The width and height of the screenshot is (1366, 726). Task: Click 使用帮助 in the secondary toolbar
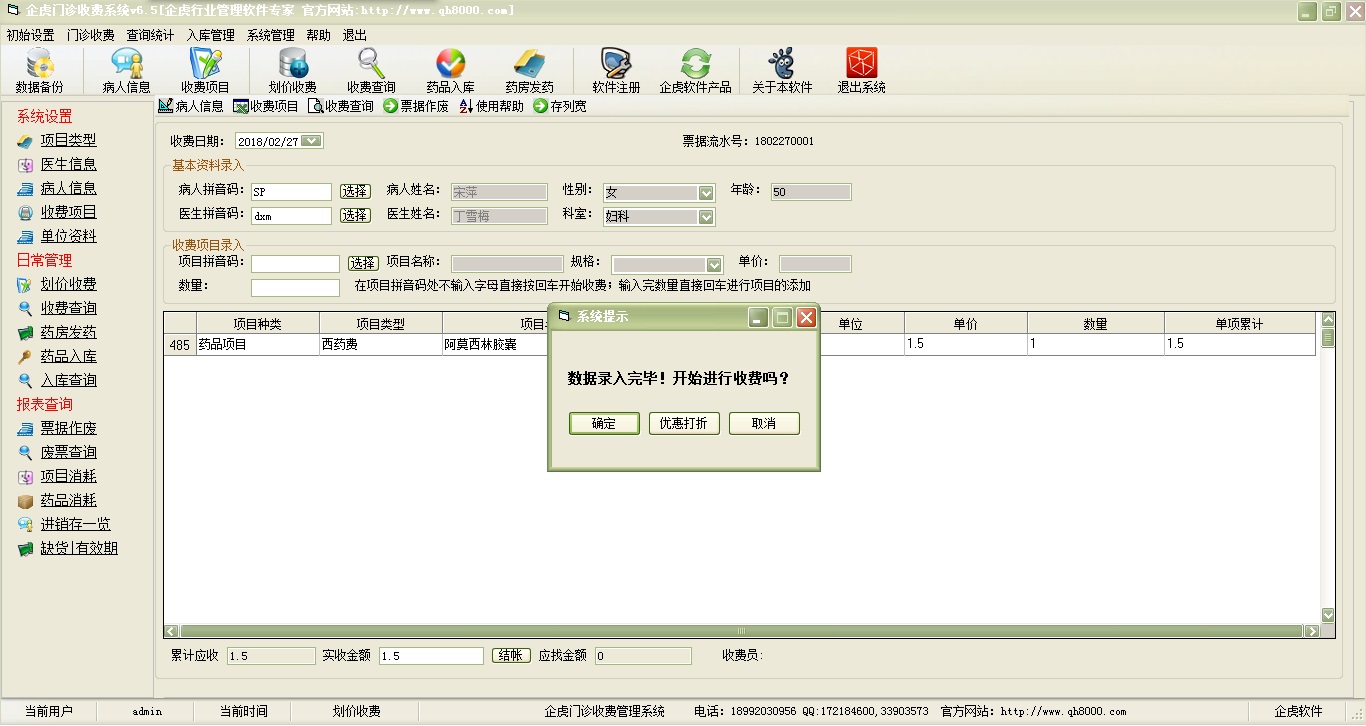(x=491, y=106)
